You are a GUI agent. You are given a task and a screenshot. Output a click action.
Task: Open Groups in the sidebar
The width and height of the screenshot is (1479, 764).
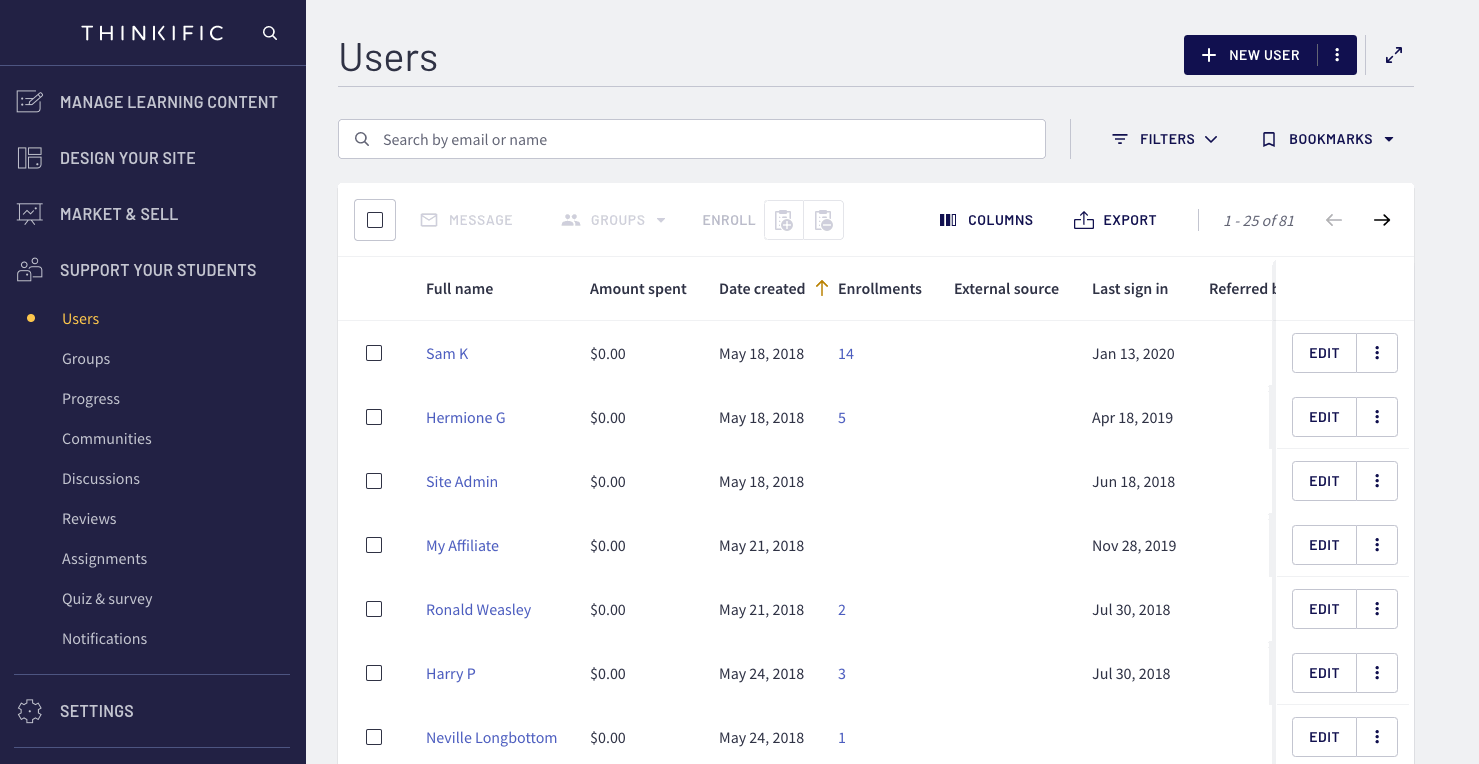click(86, 359)
